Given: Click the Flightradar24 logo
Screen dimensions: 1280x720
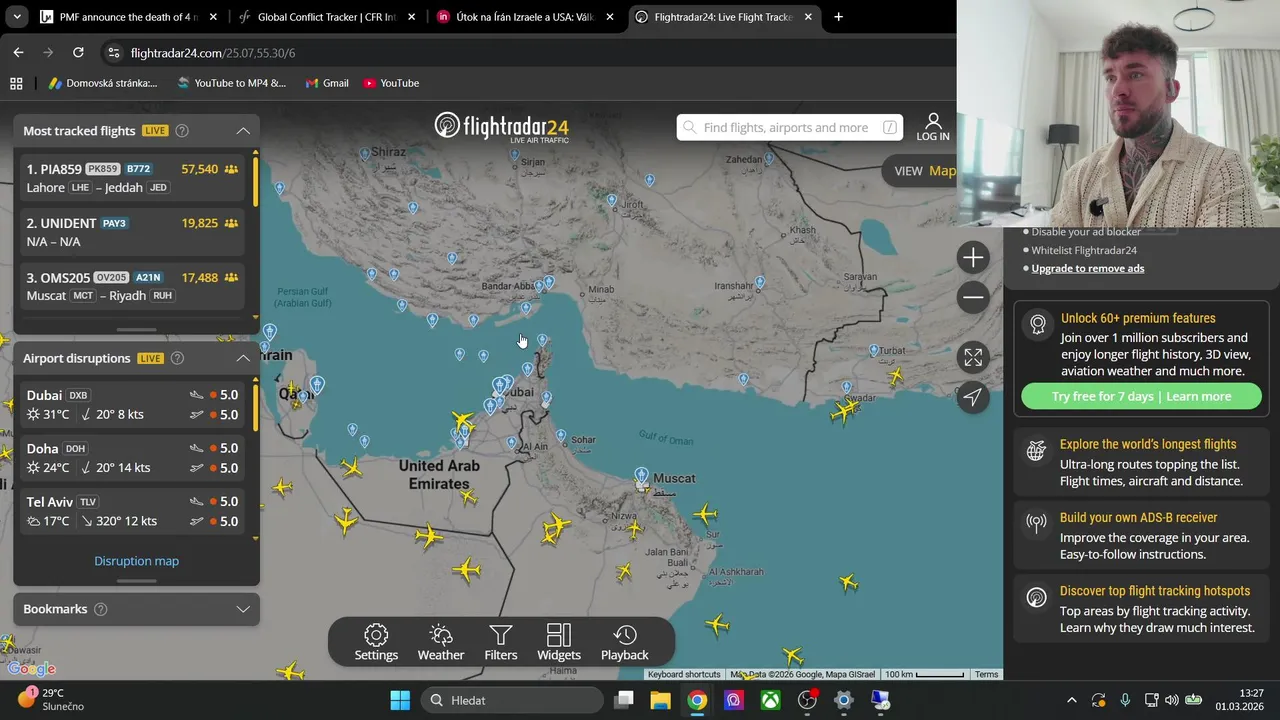Looking at the screenshot, I should (x=502, y=127).
